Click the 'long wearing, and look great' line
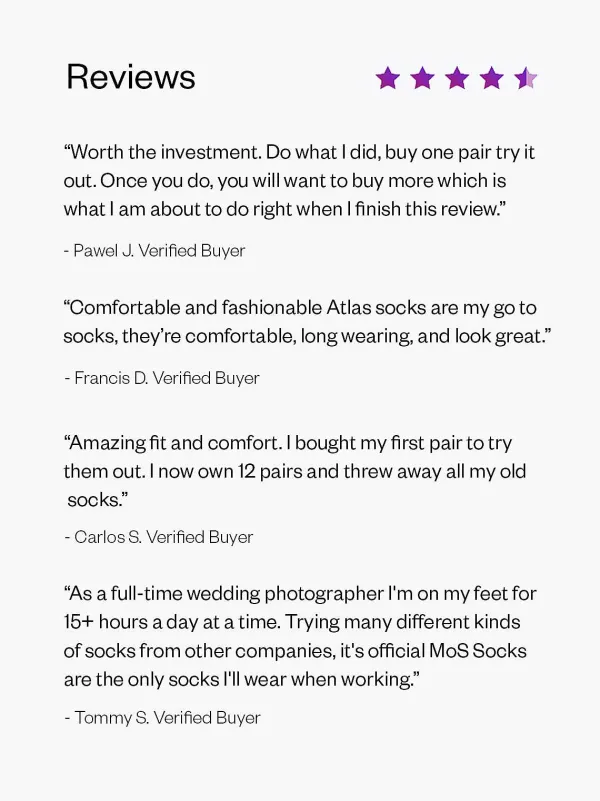Image resolution: width=600 pixels, height=801 pixels. pyautogui.click(x=307, y=336)
